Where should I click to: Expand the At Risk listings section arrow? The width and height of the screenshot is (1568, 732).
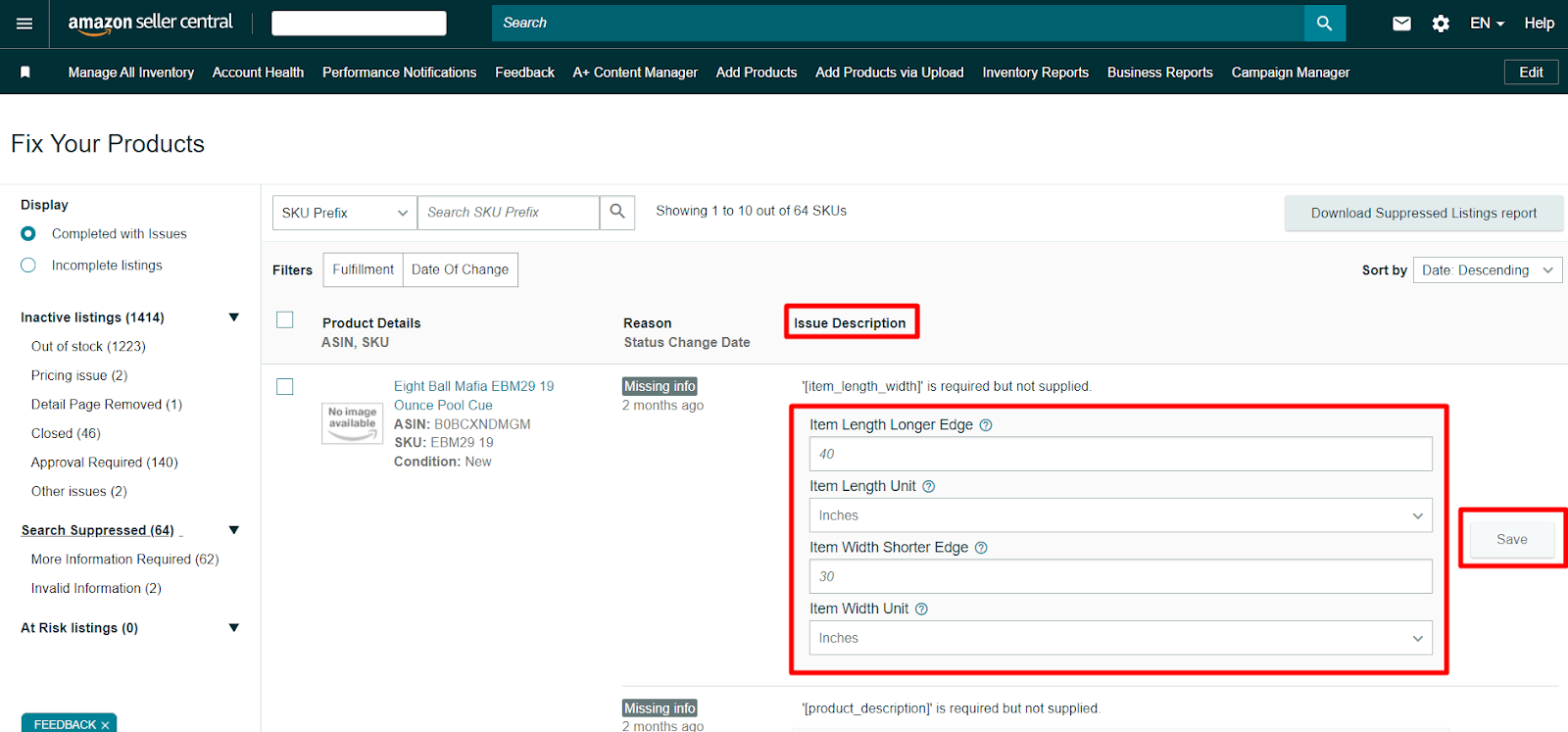click(233, 628)
